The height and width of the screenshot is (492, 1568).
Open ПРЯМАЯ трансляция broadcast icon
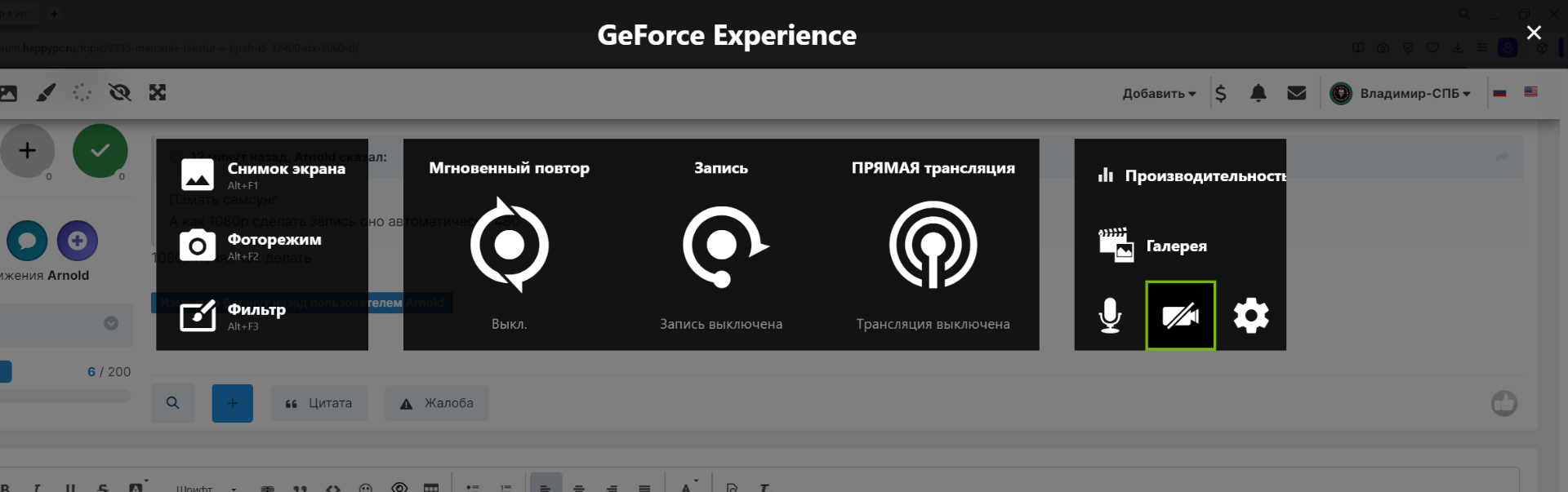(x=933, y=245)
